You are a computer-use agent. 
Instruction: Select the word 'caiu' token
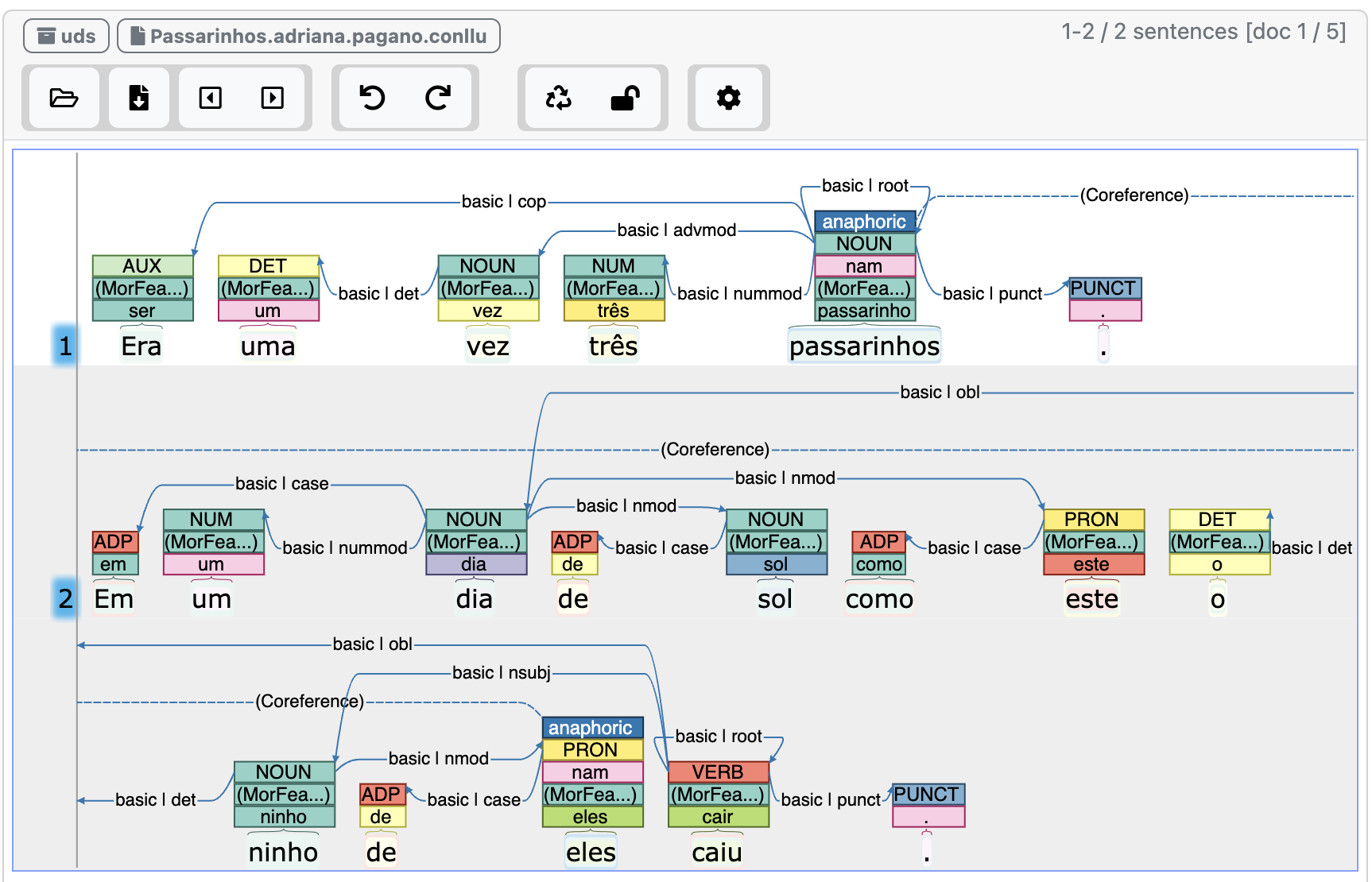point(717,853)
